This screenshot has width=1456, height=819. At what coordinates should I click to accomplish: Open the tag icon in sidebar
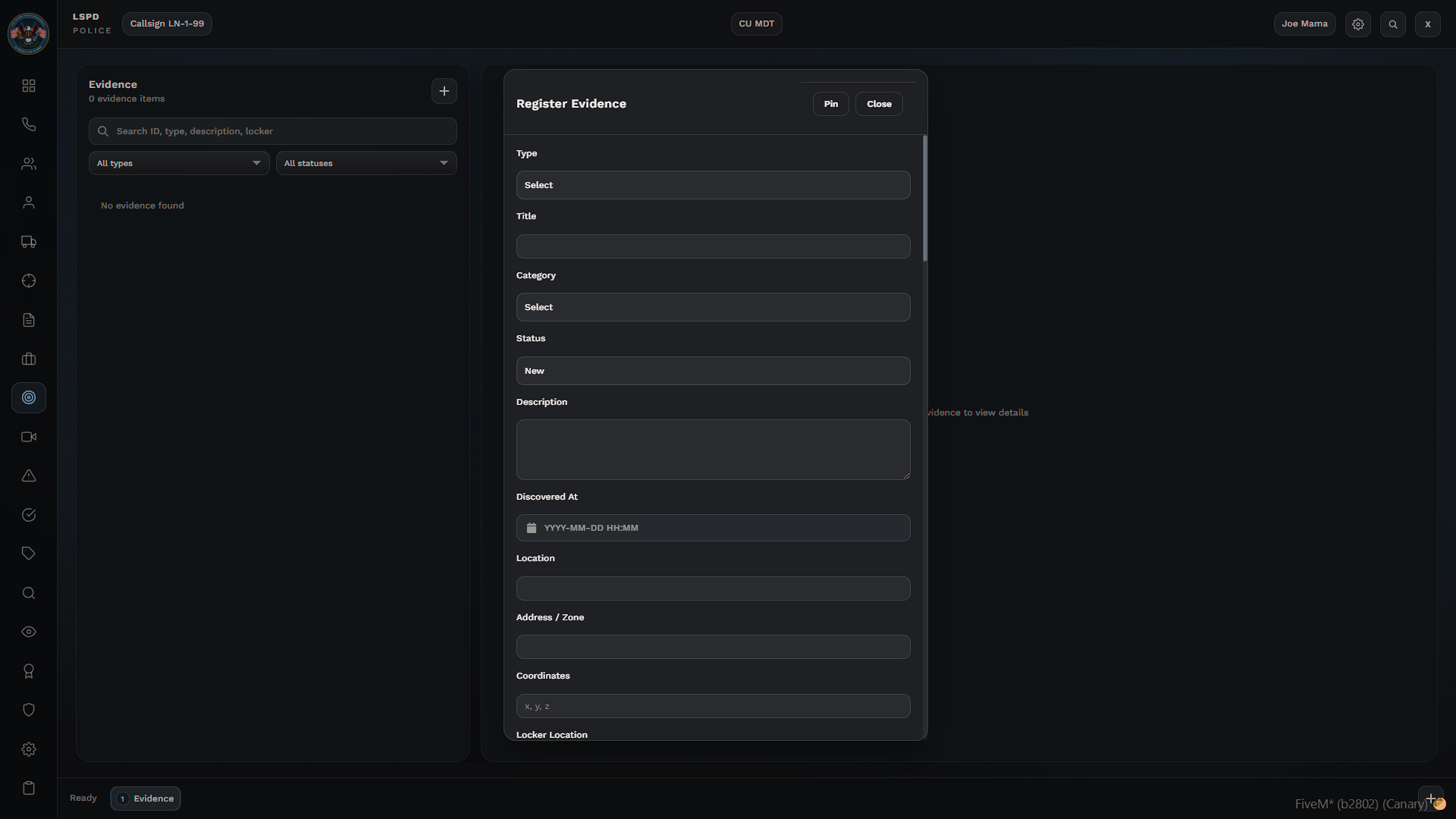coord(29,554)
